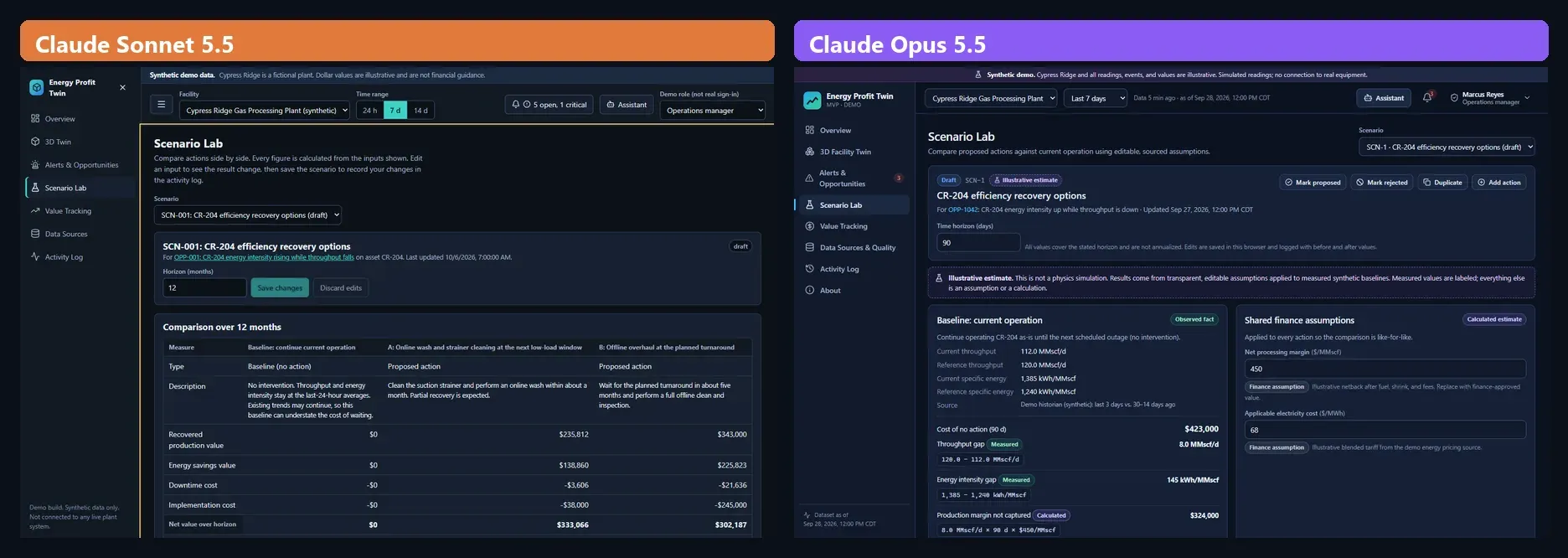Open Data Sources & Quality icon, Opus panel
Viewport: 1568px width, 558px height.
coord(810,247)
